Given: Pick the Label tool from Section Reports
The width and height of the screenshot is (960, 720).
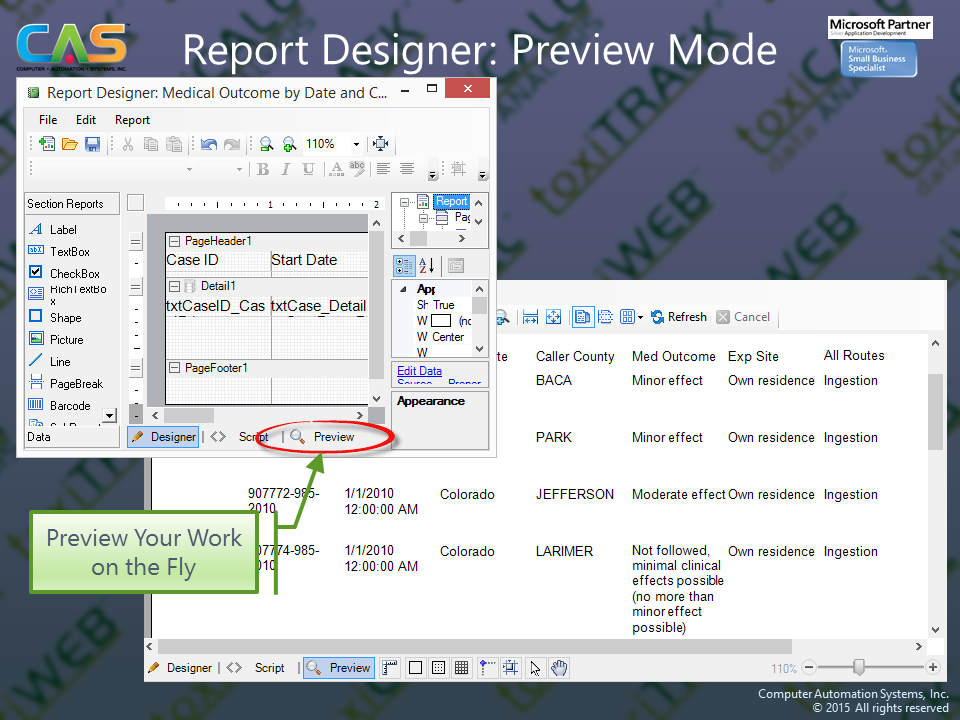Looking at the screenshot, I should pos(63,230).
